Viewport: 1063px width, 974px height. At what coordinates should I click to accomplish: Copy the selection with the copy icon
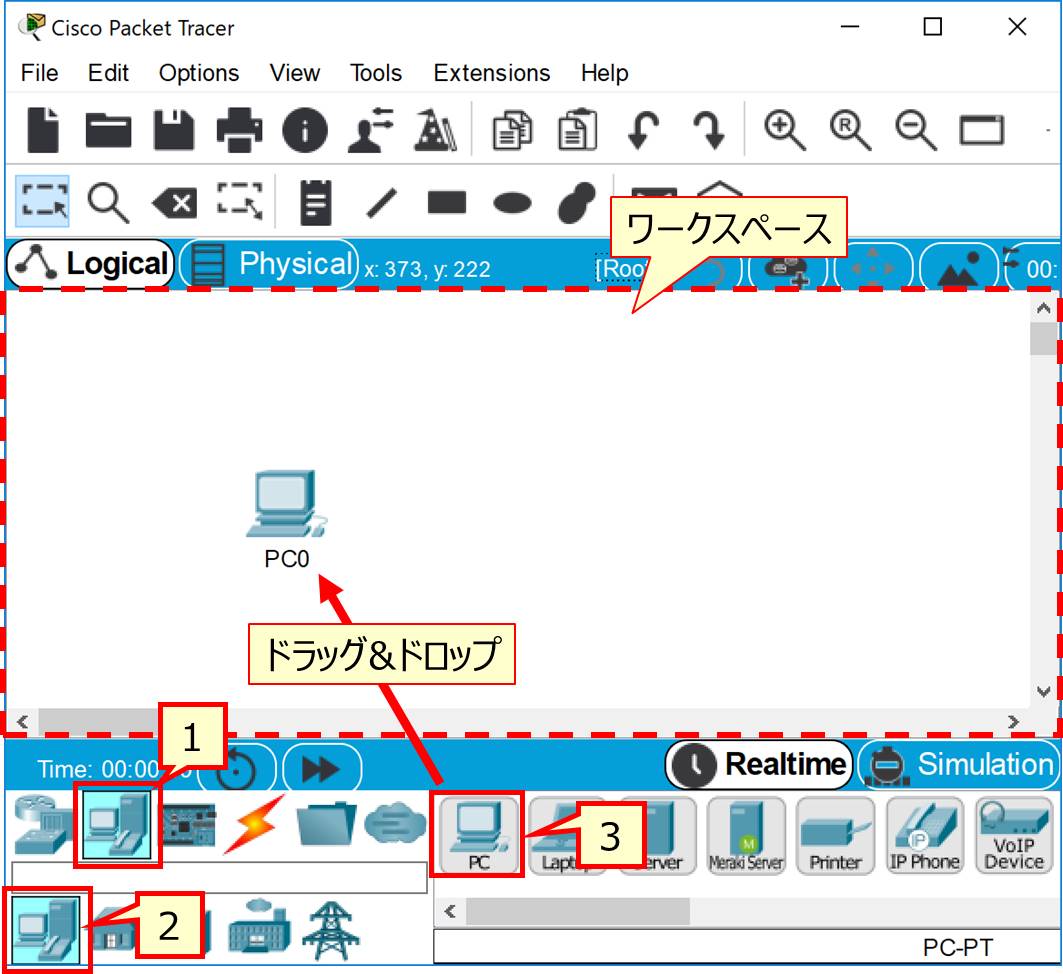(x=513, y=129)
